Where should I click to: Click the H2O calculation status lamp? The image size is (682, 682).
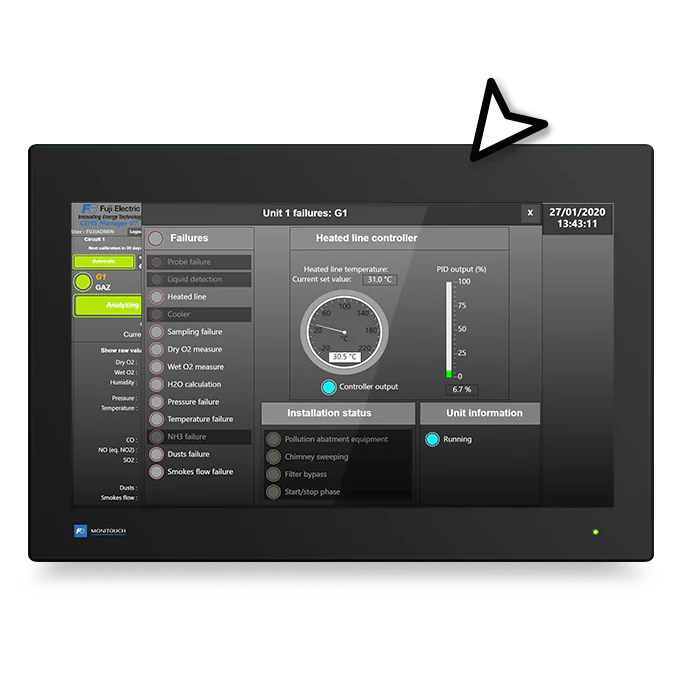(x=157, y=384)
